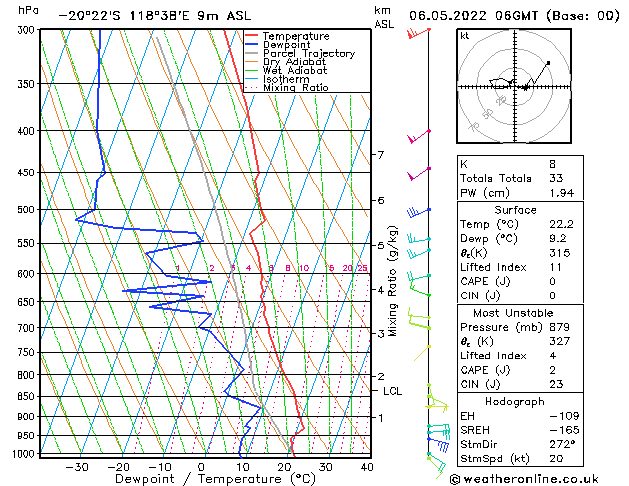Click the 900 hPa pressure label
Screen dimensions: 629x486
pyautogui.click(x=29, y=417)
